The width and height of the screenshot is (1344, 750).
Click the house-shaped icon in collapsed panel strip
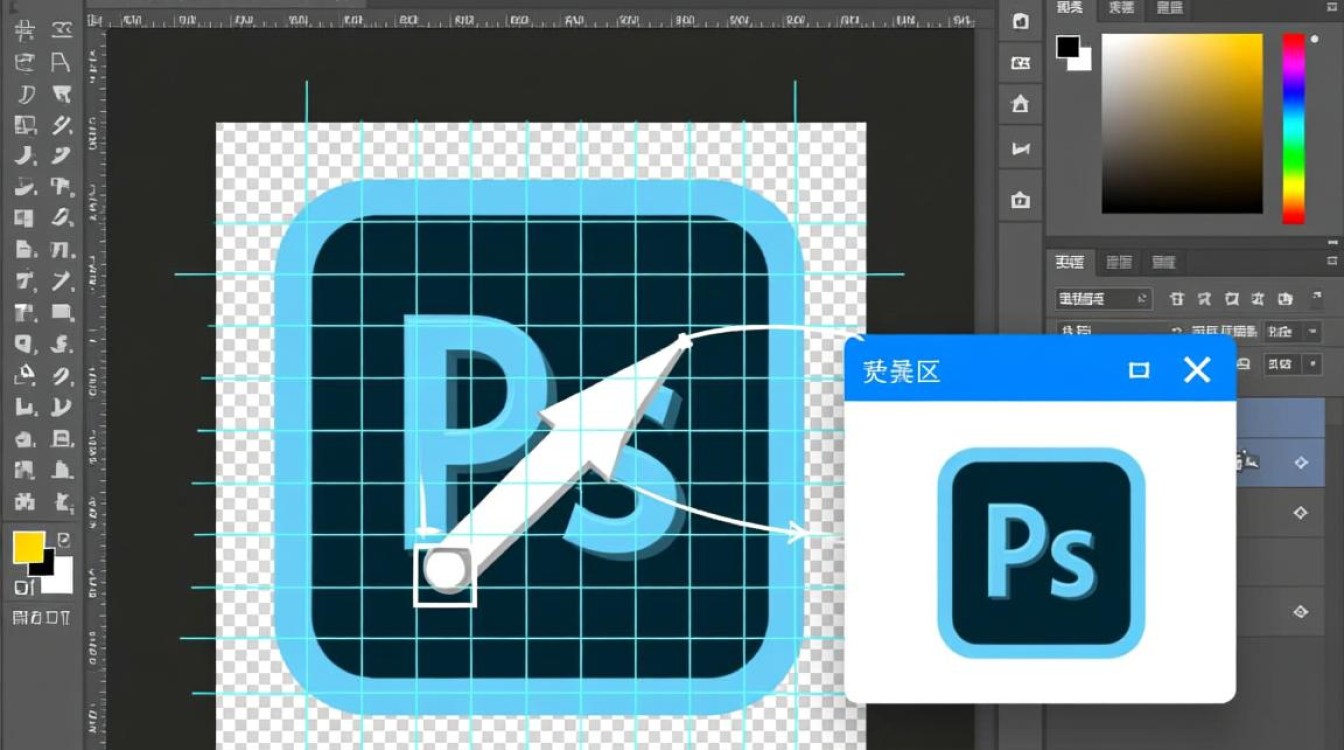coord(1021,104)
